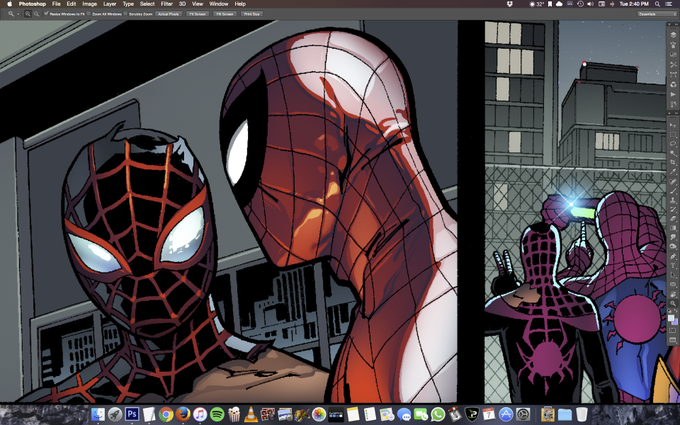Image resolution: width=680 pixels, height=425 pixels.
Task: Open Spotlight search magnifier icon
Action: tap(657, 4)
